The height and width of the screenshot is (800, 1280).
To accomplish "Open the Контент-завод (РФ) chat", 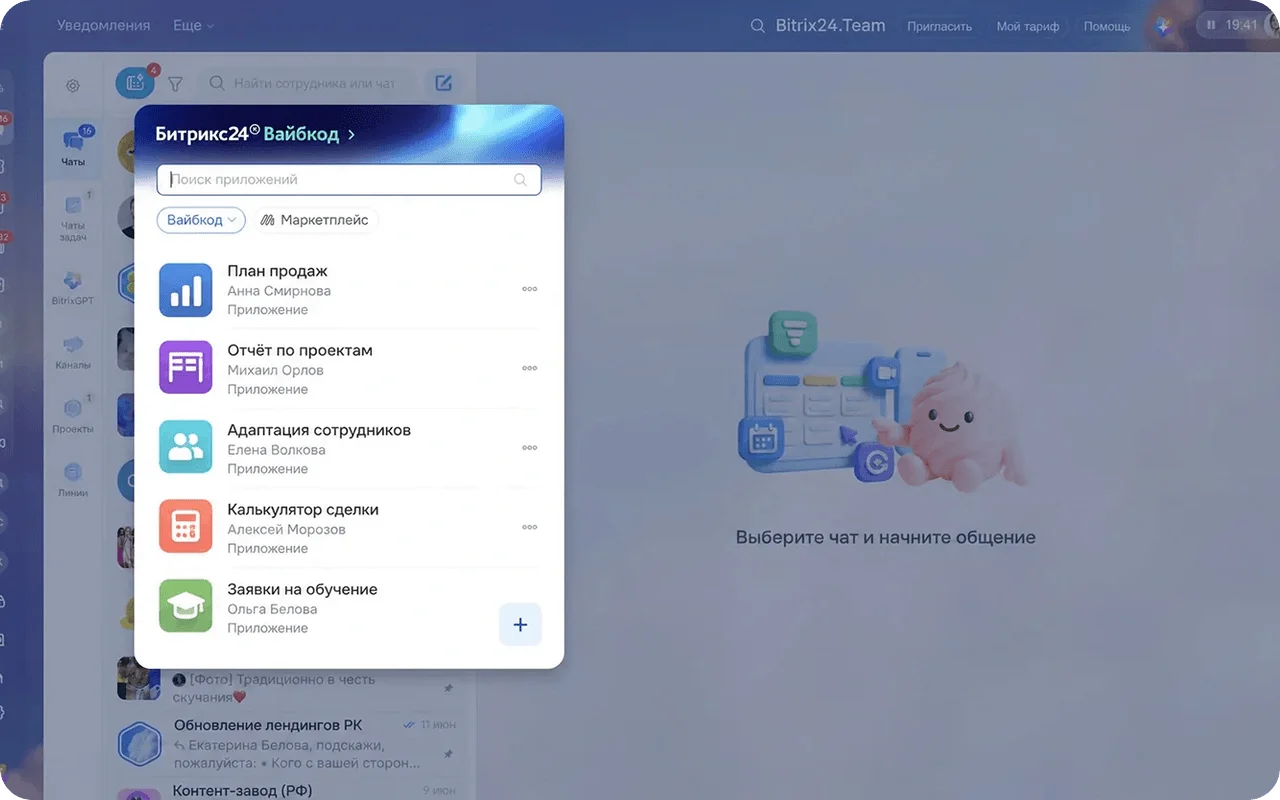I will [290, 790].
